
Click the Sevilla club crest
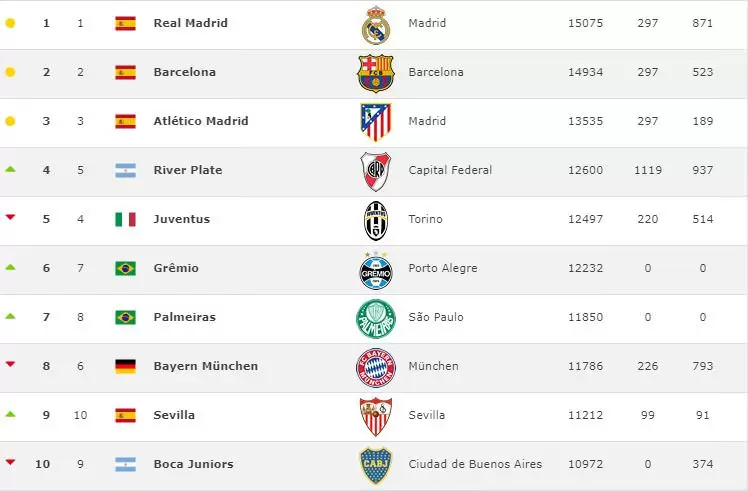click(x=376, y=416)
